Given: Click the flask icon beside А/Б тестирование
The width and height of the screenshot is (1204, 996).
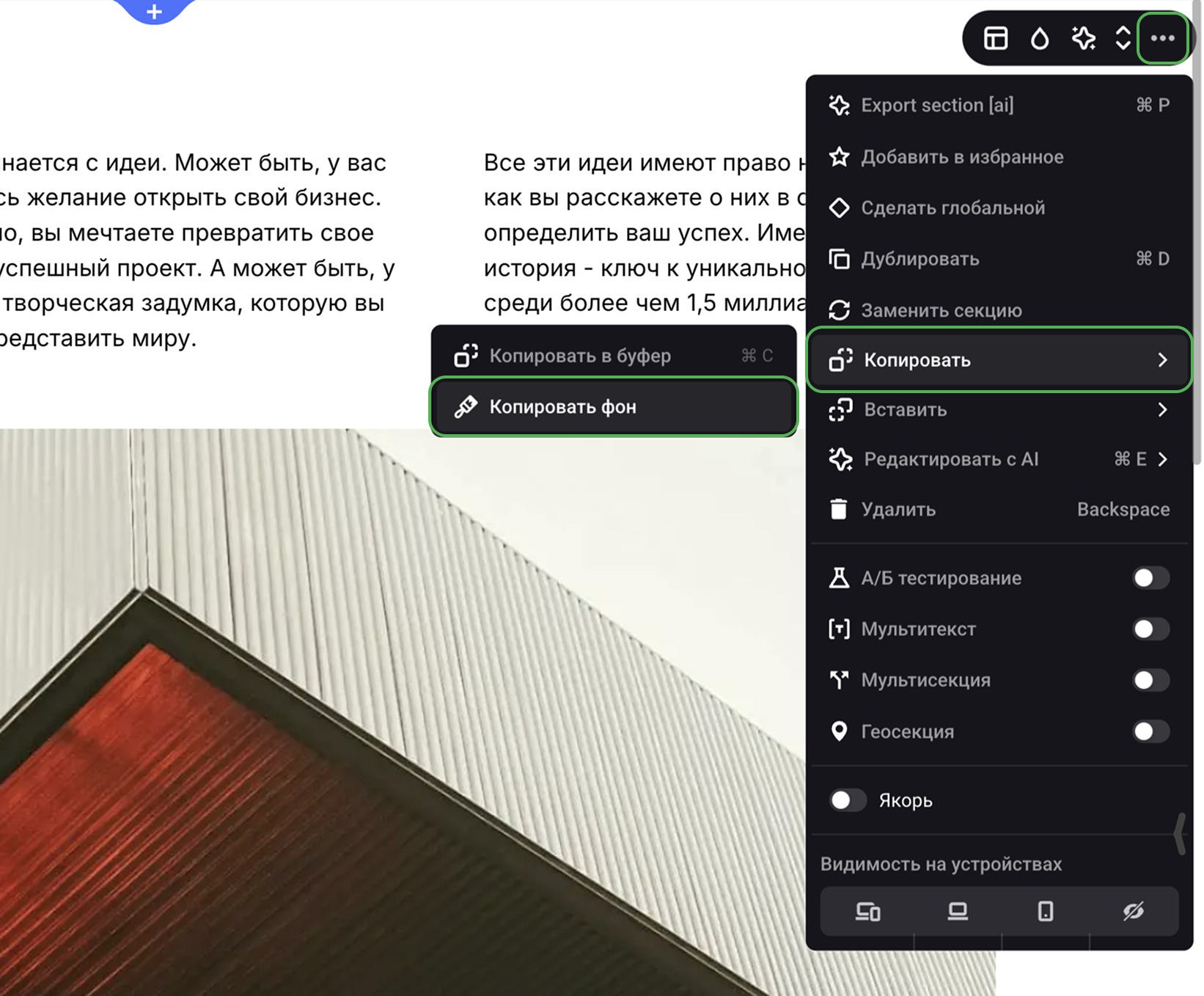Looking at the screenshot, I should point(839,578).
